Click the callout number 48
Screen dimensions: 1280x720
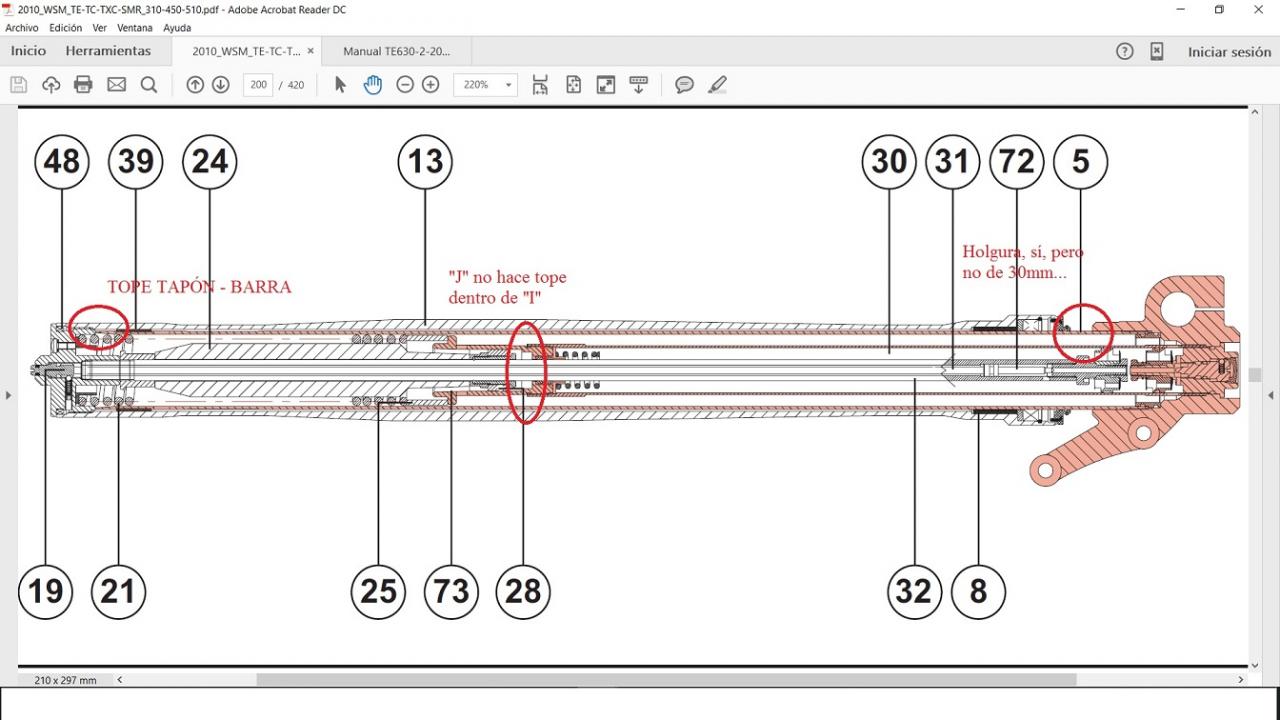coord(62,161)
